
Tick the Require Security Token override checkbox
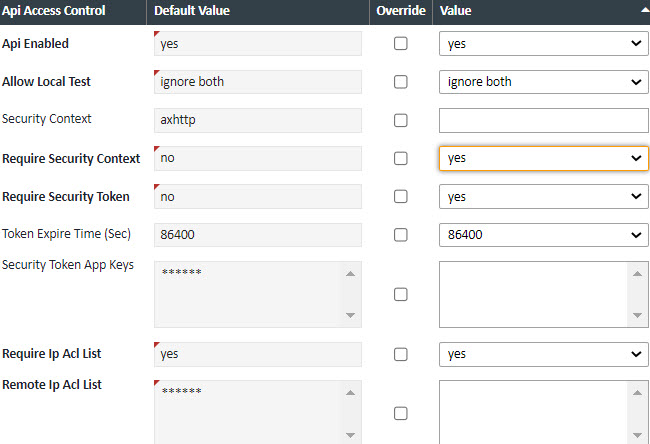click(401, 196)
